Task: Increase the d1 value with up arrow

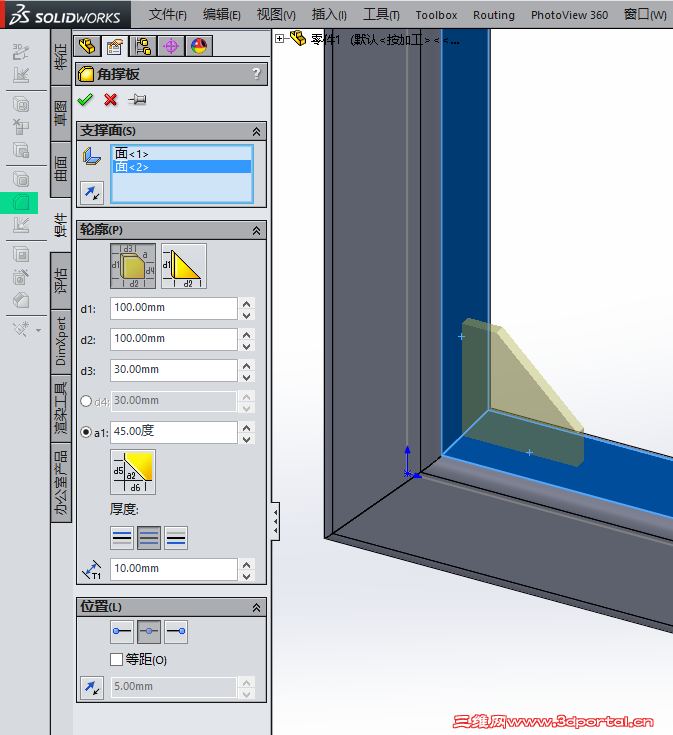Action: [x=247, y=303]
